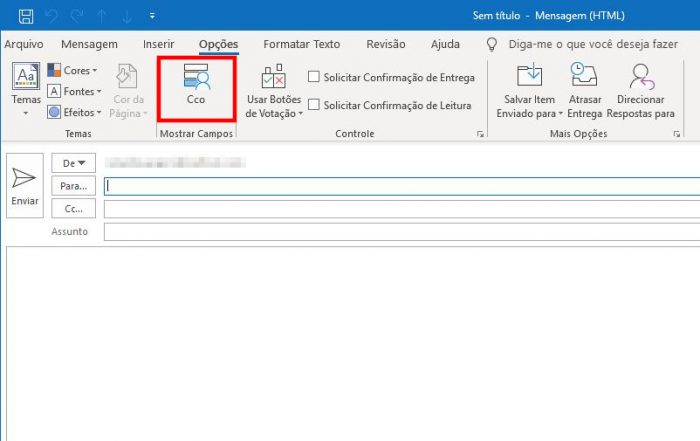Open the Revisão tab
This screenshot has height=441, width=700.
pos(386,44)
